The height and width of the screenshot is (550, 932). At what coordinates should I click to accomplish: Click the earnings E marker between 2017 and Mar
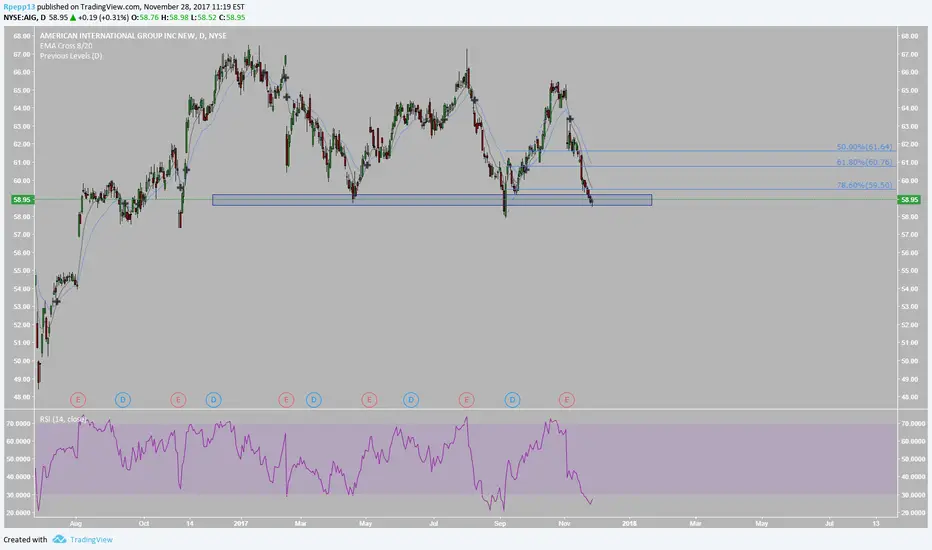click(x=286, y=400)
